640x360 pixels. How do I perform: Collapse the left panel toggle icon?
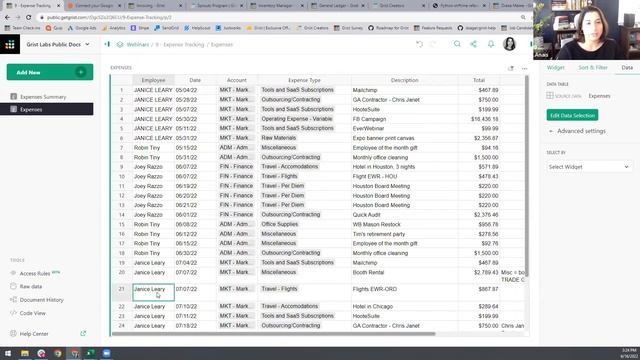(107, 44)
